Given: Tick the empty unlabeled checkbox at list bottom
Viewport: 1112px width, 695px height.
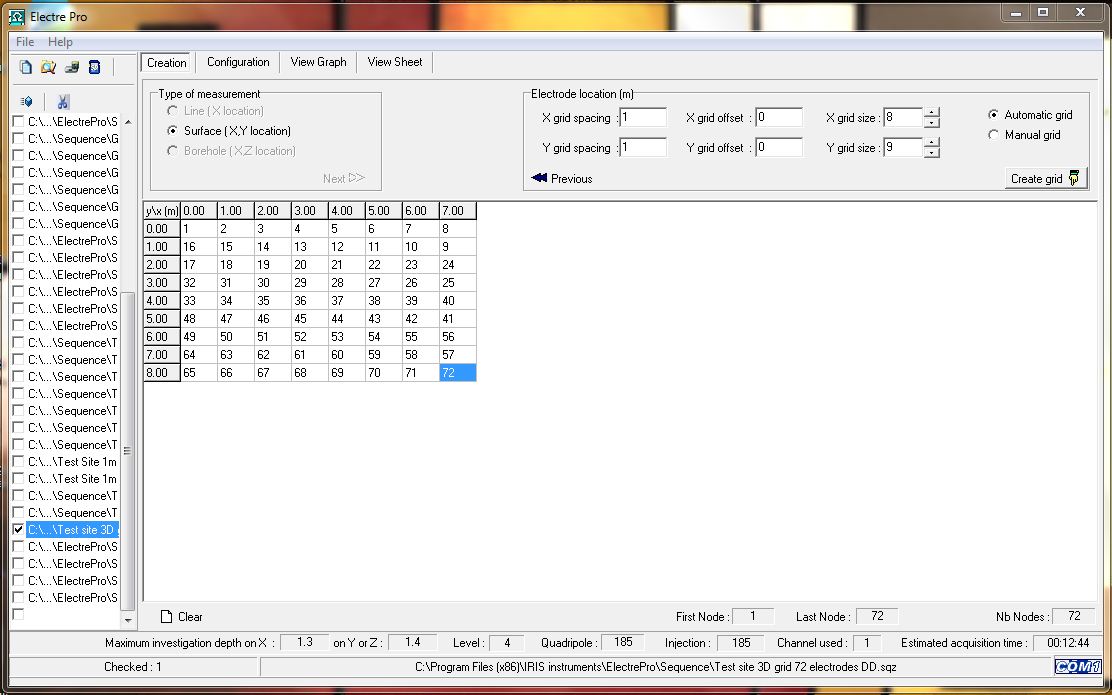Looking at the screenshot, I should pyautogui.click(x=18, y=614).
